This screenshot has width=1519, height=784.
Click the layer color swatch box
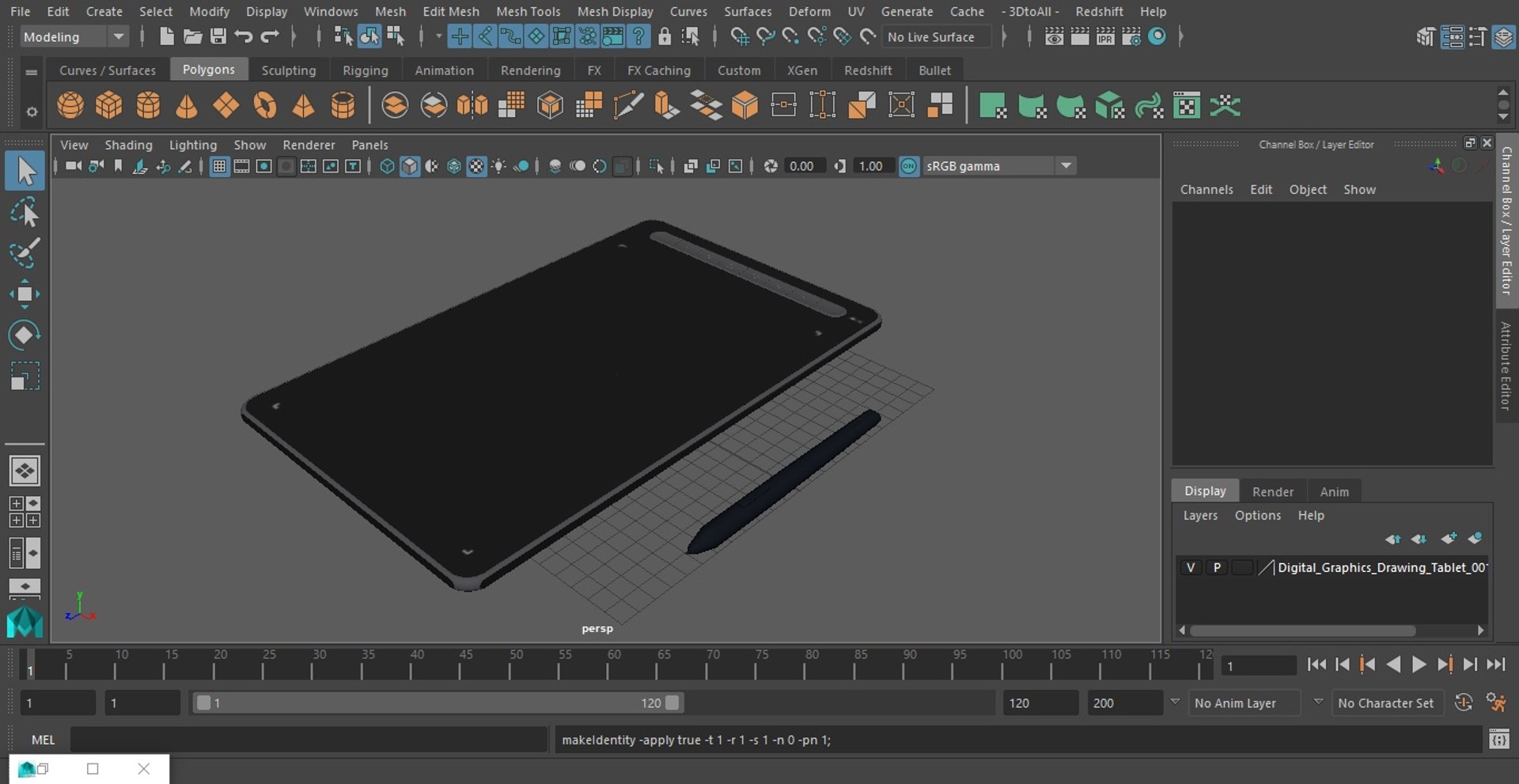1243,567
